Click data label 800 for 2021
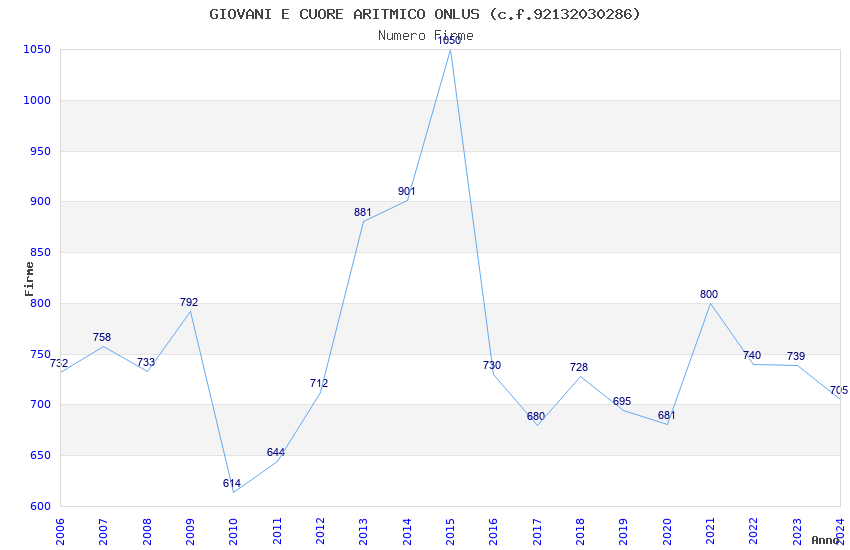Screen dimensions: 850x550 point(709,294)
